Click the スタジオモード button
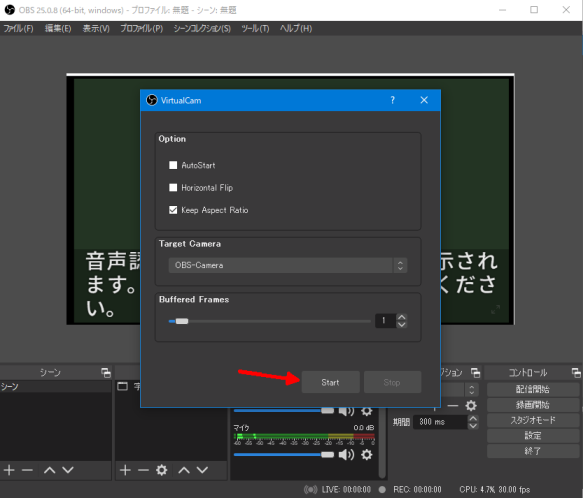 coord(533,420)
